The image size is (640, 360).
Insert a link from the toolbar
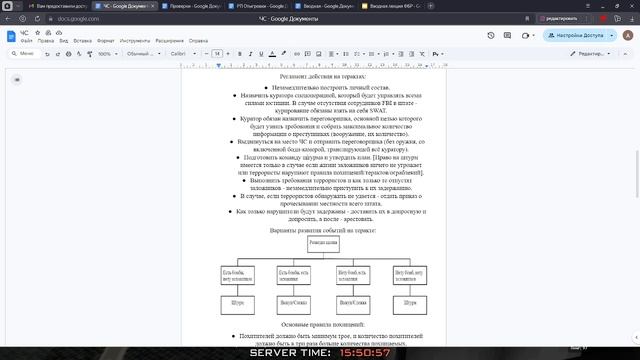pyautogui.click(x=297, y=54)
